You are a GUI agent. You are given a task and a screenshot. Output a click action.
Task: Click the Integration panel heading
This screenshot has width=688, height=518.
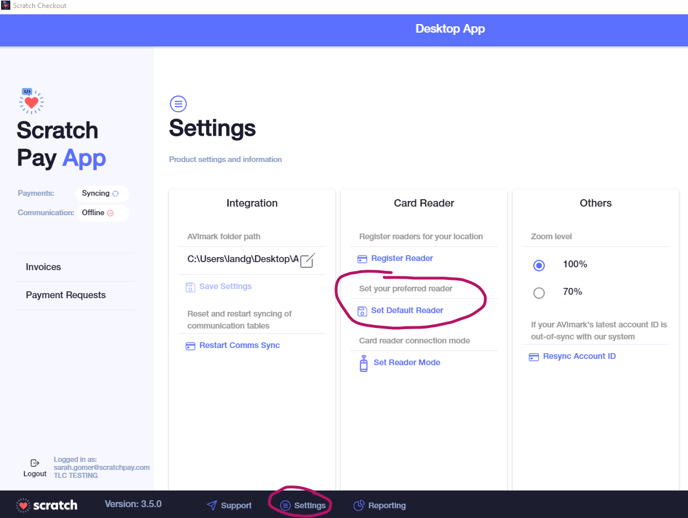pyautogui.click(x=252, y=203)
